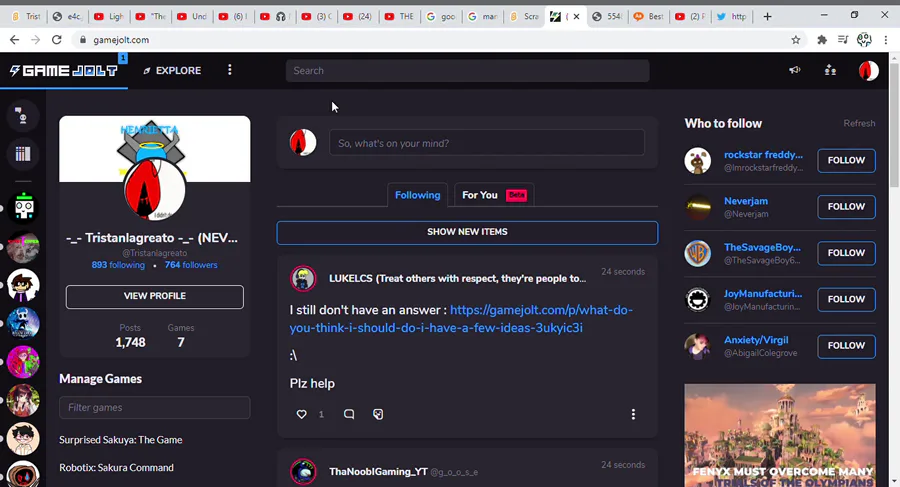900x487 pixels.
Task: Open ThaNooblGaming_YT profile name
Action: pos(378,471)
